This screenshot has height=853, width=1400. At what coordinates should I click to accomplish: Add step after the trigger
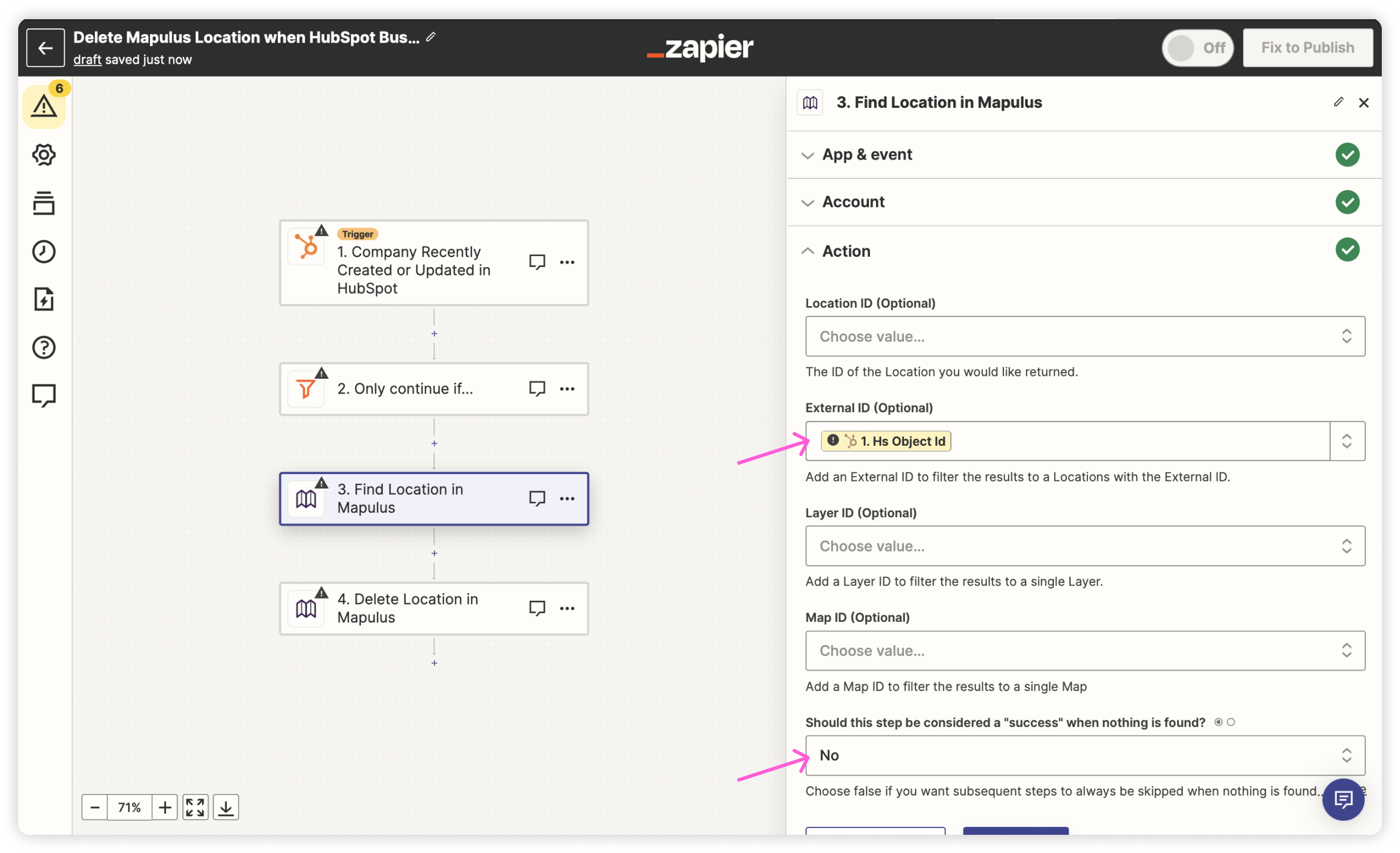click(x=434, y=334)
